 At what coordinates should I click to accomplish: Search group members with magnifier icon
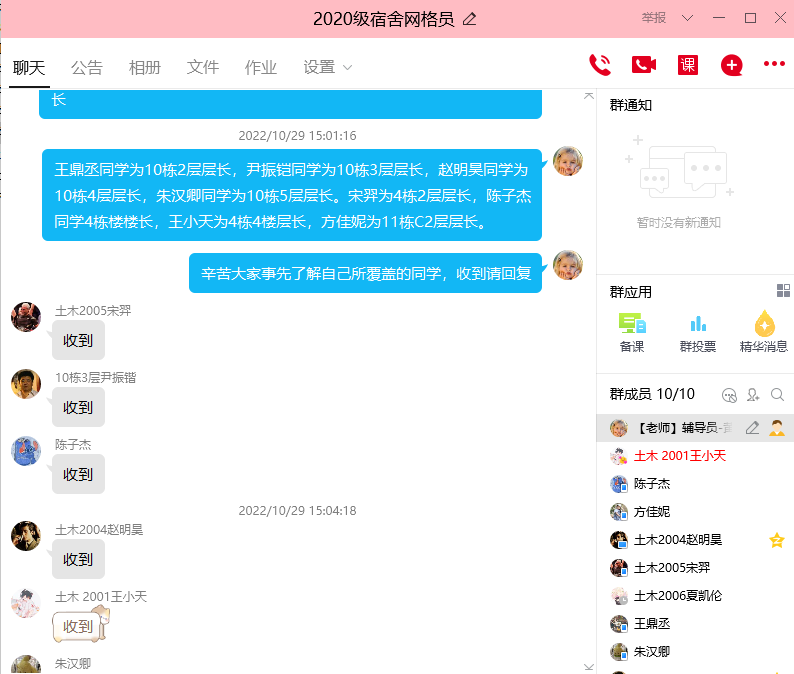point(777,395)
